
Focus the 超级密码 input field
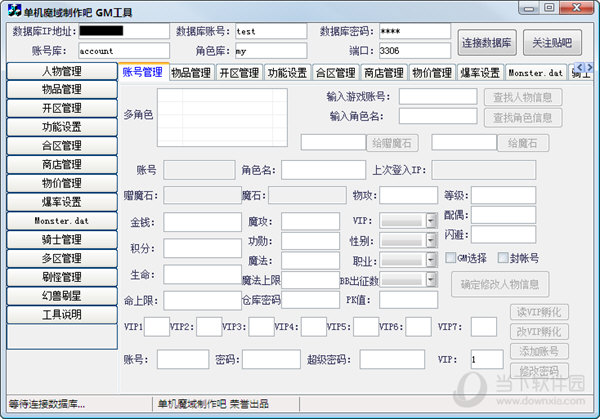(x=392, y=359)
